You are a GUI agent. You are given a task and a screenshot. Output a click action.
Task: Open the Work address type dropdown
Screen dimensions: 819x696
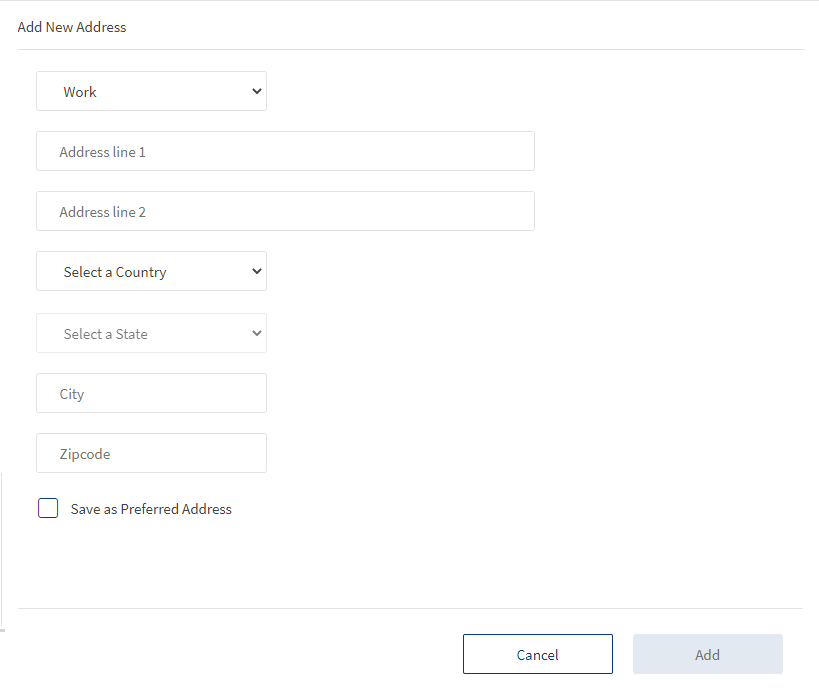click(151, 91)
